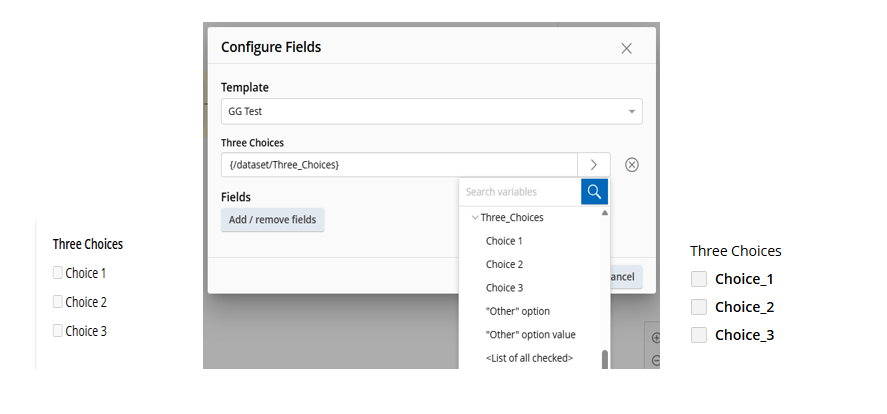887x414 pixels.
Task: Click the Add / remove fields button
Action: point(273,219)
